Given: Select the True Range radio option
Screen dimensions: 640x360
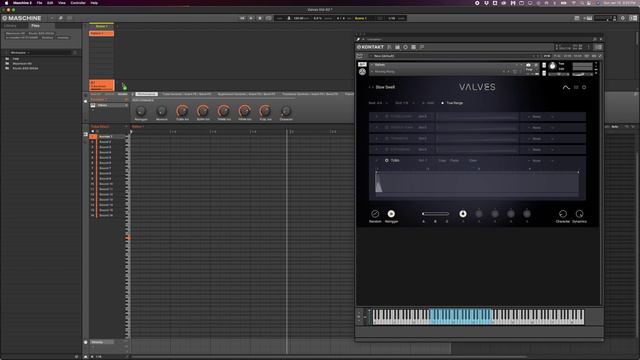Looking at the screenshot, I should (452, 103).
